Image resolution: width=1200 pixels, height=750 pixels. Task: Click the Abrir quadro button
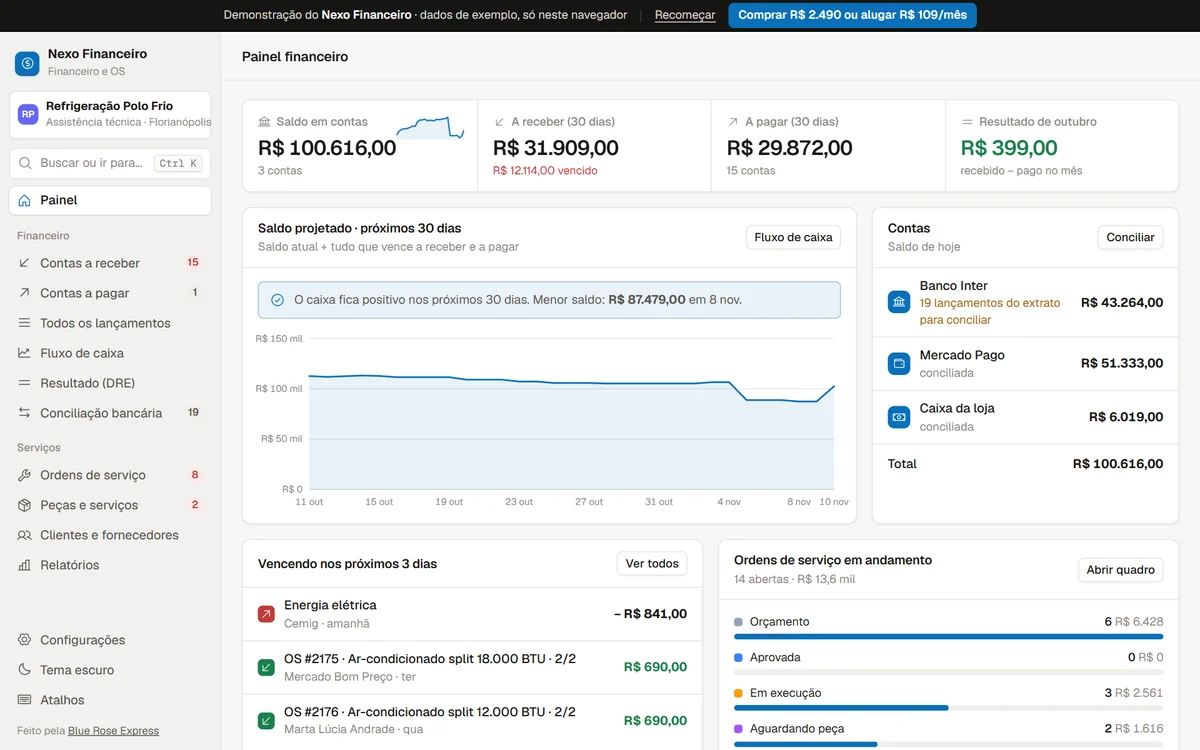coord(1120,569)
